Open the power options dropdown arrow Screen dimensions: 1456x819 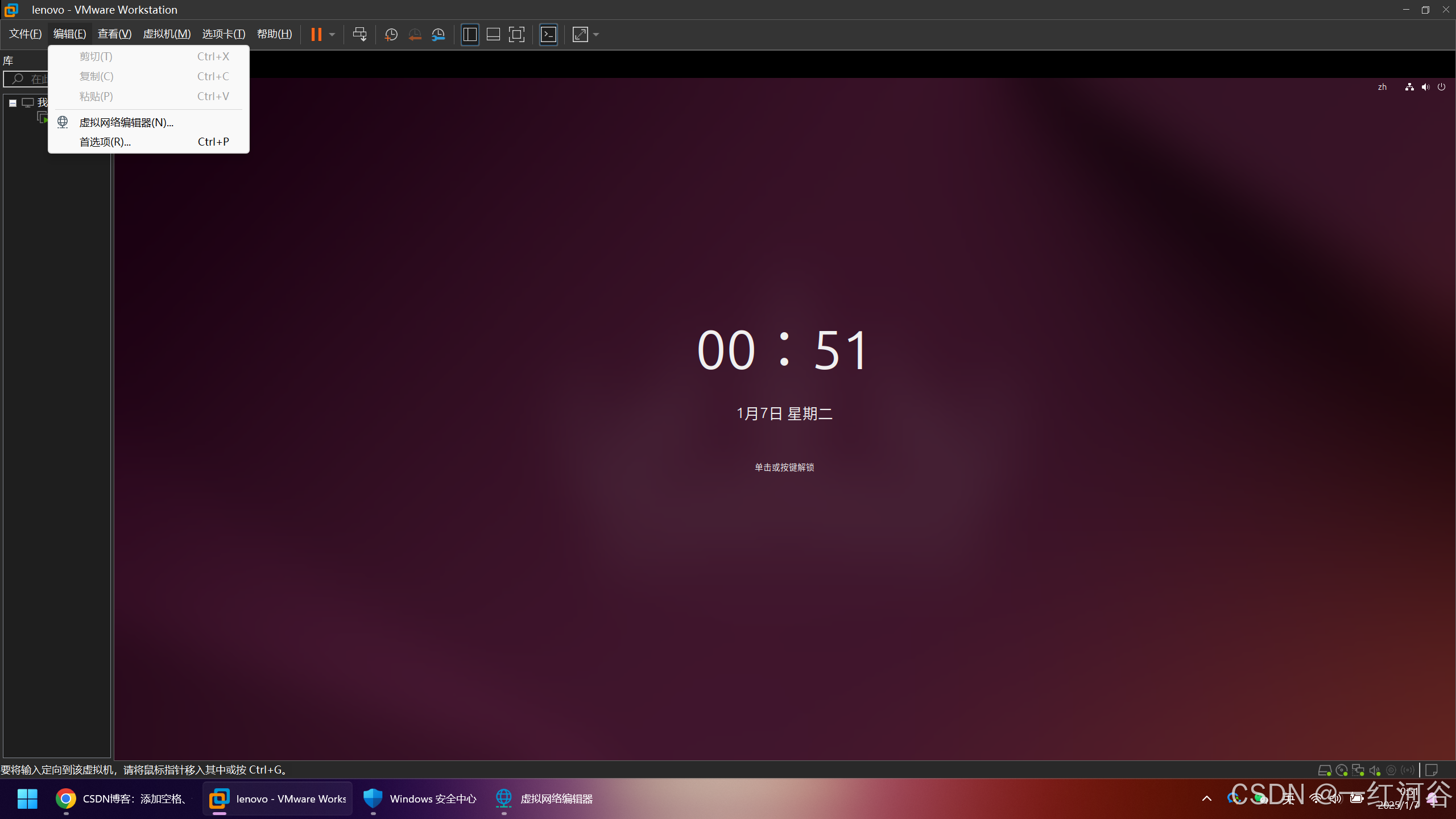[332, 34]
